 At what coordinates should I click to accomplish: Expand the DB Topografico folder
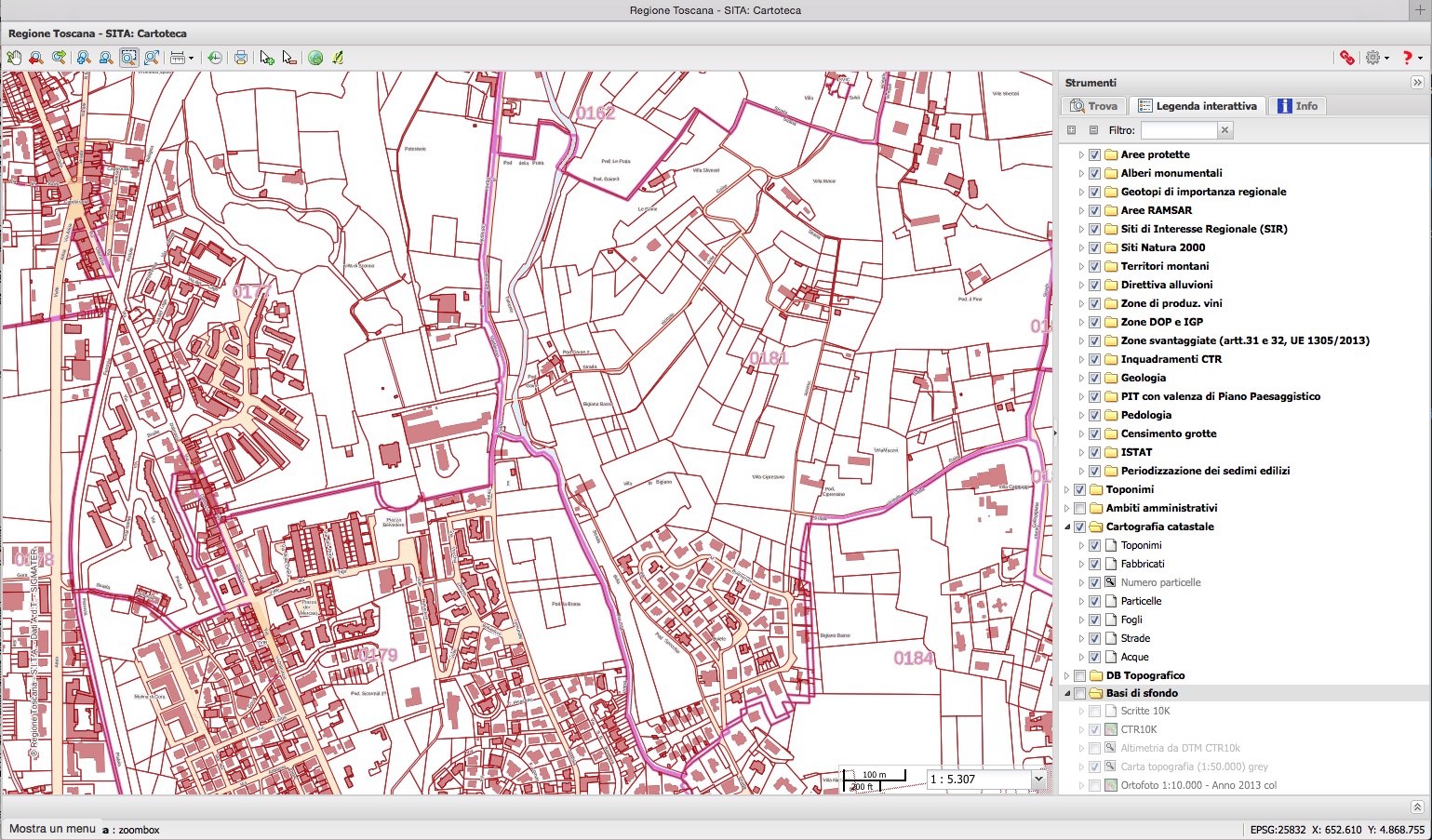pyautogui.click(x=1067, y=675)
